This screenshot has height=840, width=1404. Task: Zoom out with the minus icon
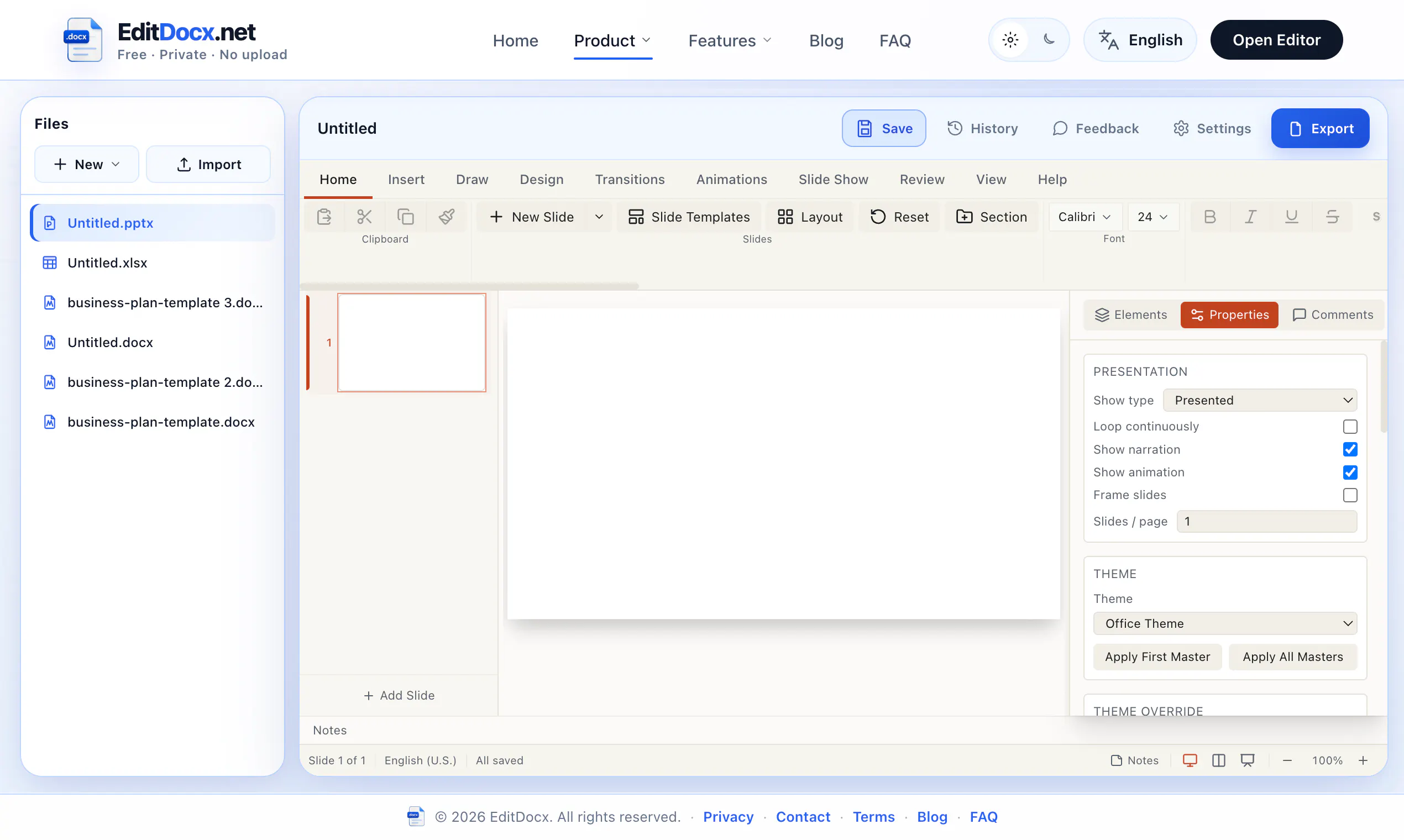pos(1287,760)
